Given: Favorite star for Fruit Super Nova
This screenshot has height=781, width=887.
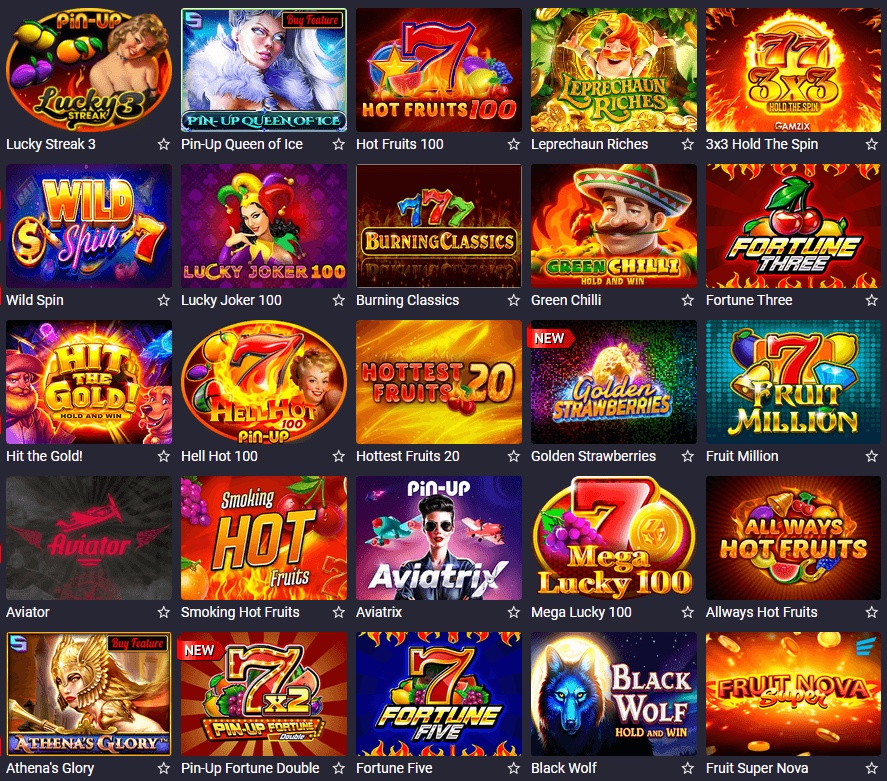Looking at the screenshot, I should tap(871, 768).
